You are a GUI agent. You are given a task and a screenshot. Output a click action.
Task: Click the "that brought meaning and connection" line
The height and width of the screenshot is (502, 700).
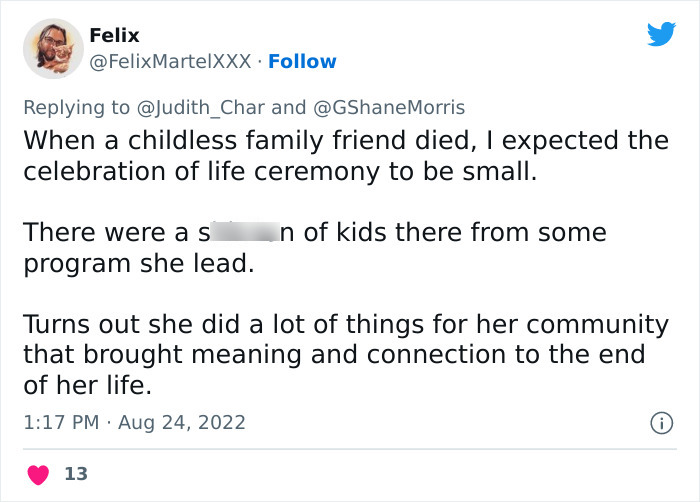[x=335, y=356]
